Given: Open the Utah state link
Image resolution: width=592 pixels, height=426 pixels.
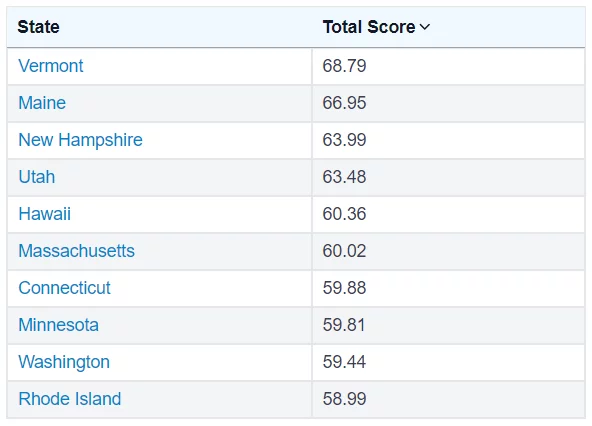Looking at the screenshot, I should click(x=37, y=177).
